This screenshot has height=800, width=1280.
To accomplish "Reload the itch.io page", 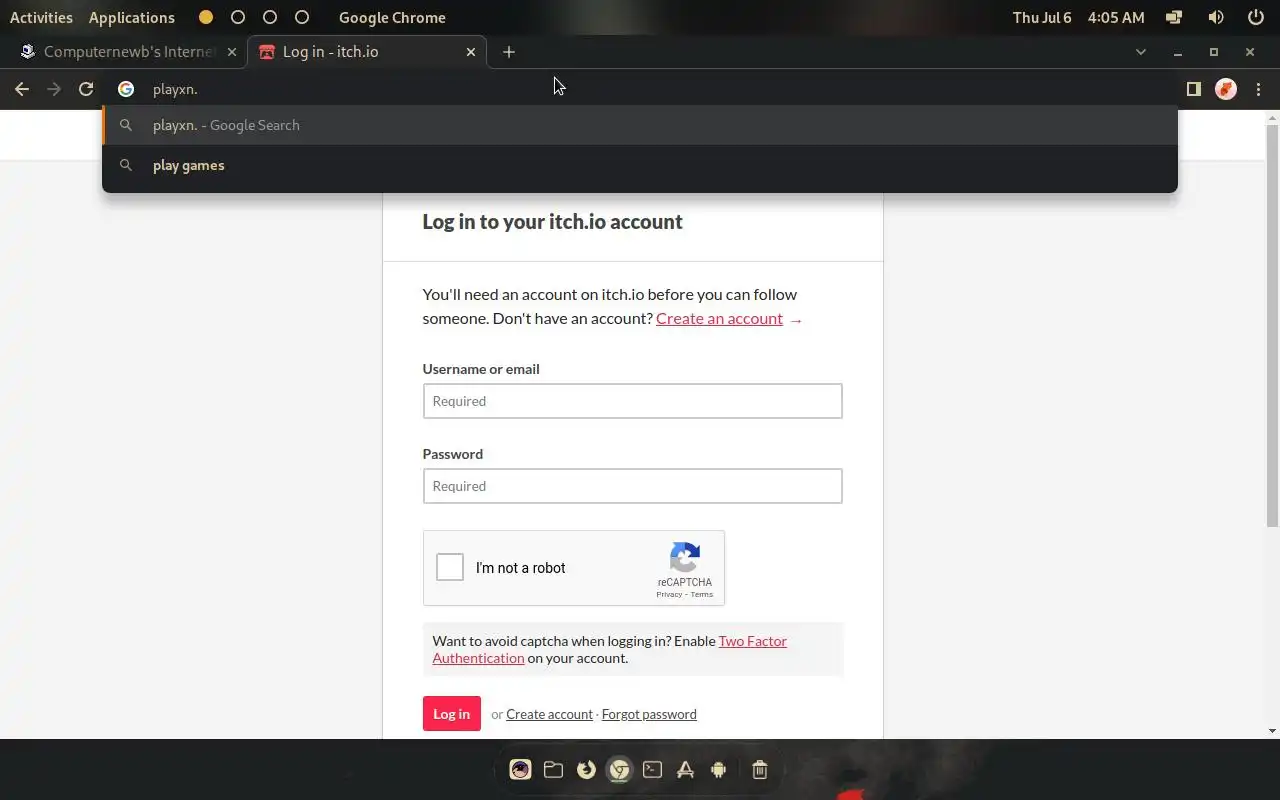I will [86, 89].
